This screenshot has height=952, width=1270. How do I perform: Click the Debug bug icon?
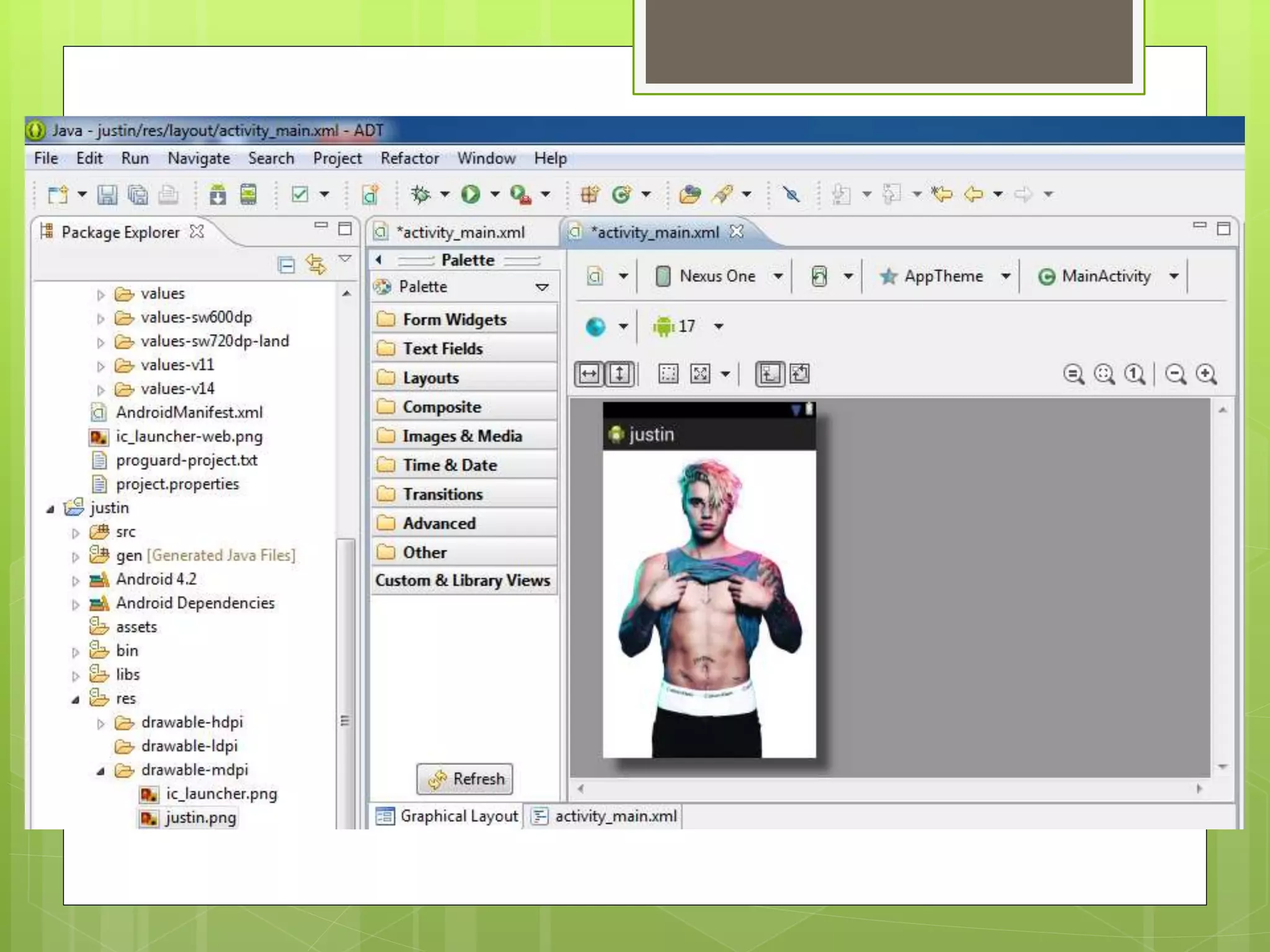click(420, 195)
